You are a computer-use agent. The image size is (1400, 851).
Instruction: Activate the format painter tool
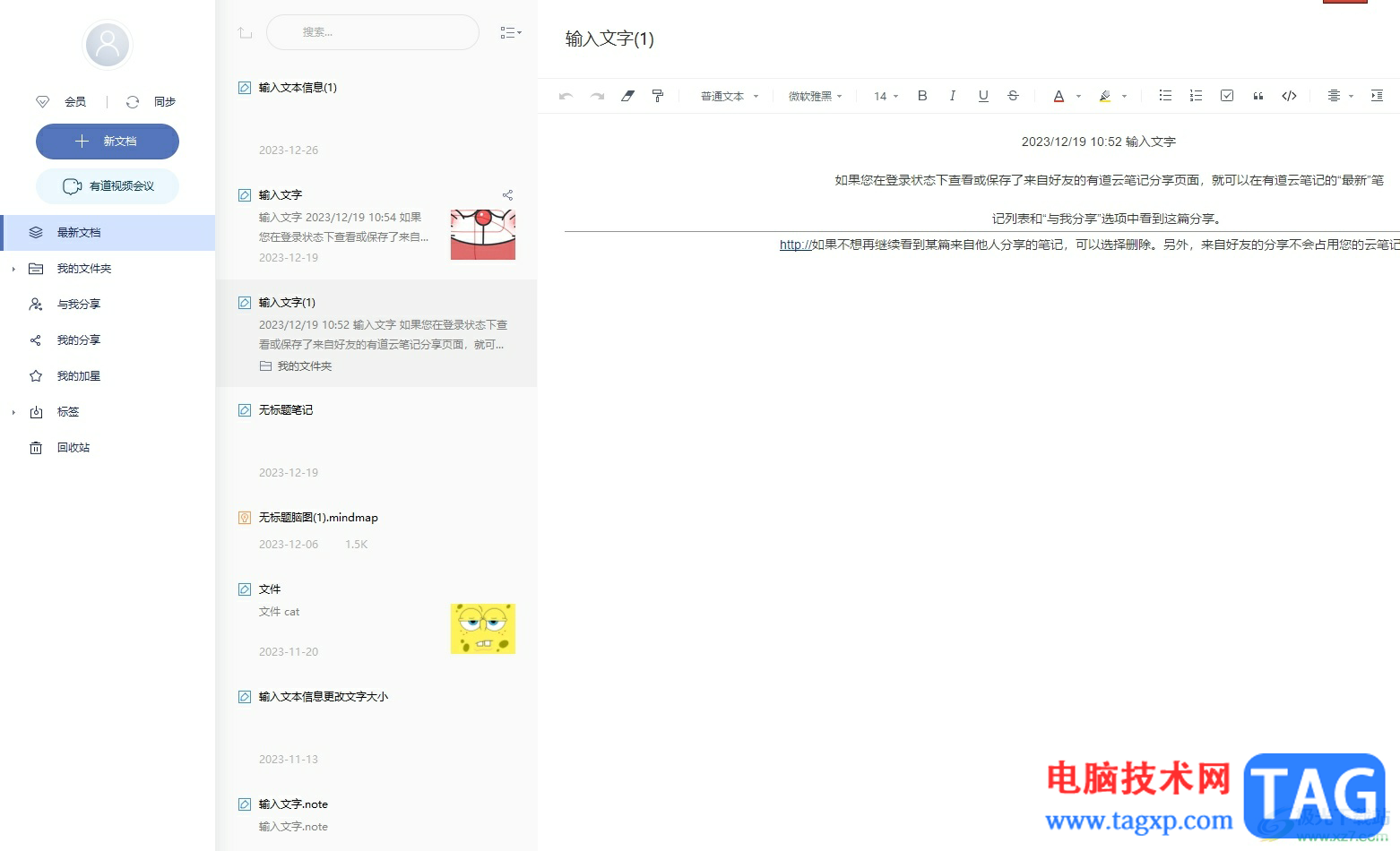(x=658, y=96)
